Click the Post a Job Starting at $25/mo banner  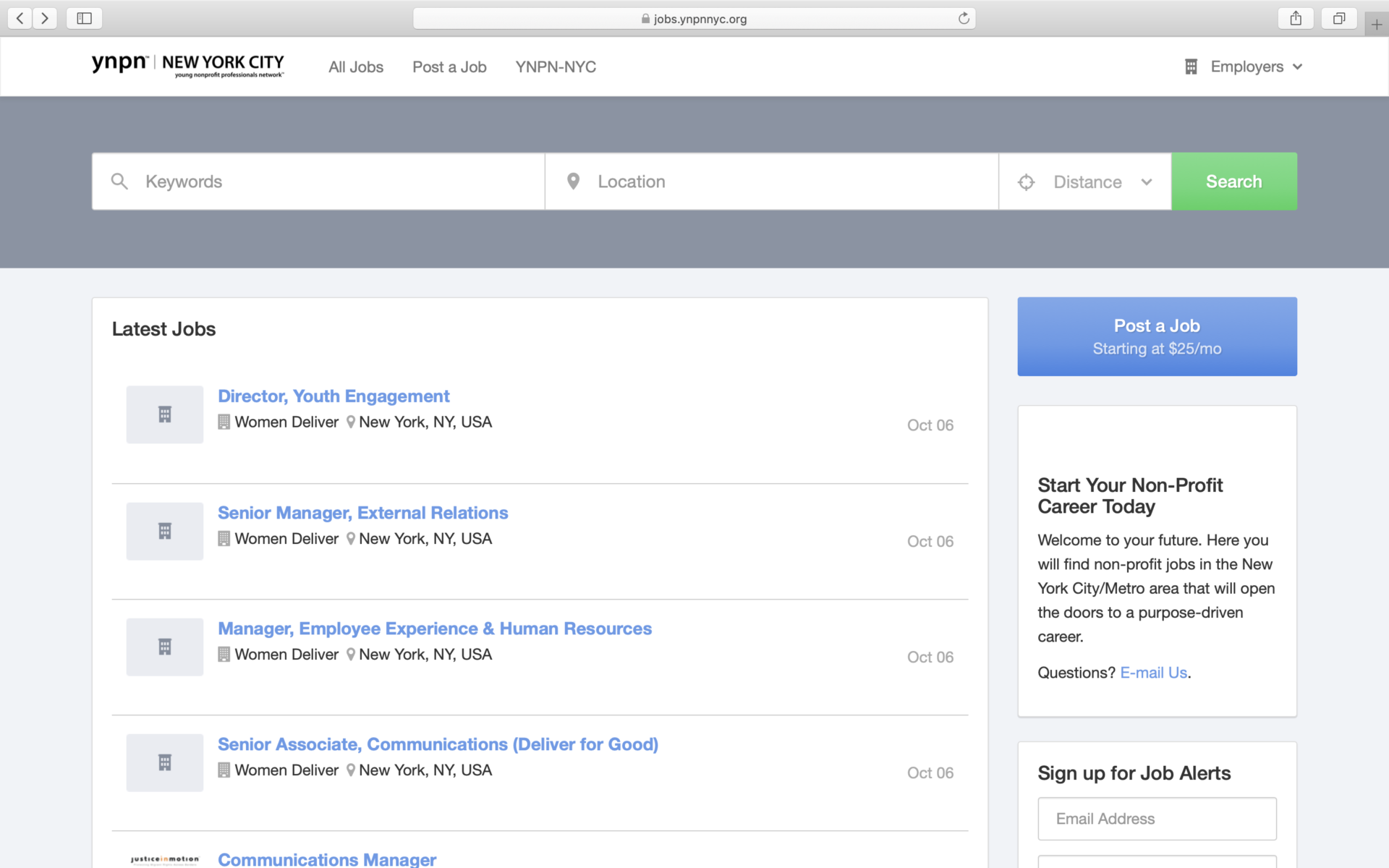(x=1156, y=336)
